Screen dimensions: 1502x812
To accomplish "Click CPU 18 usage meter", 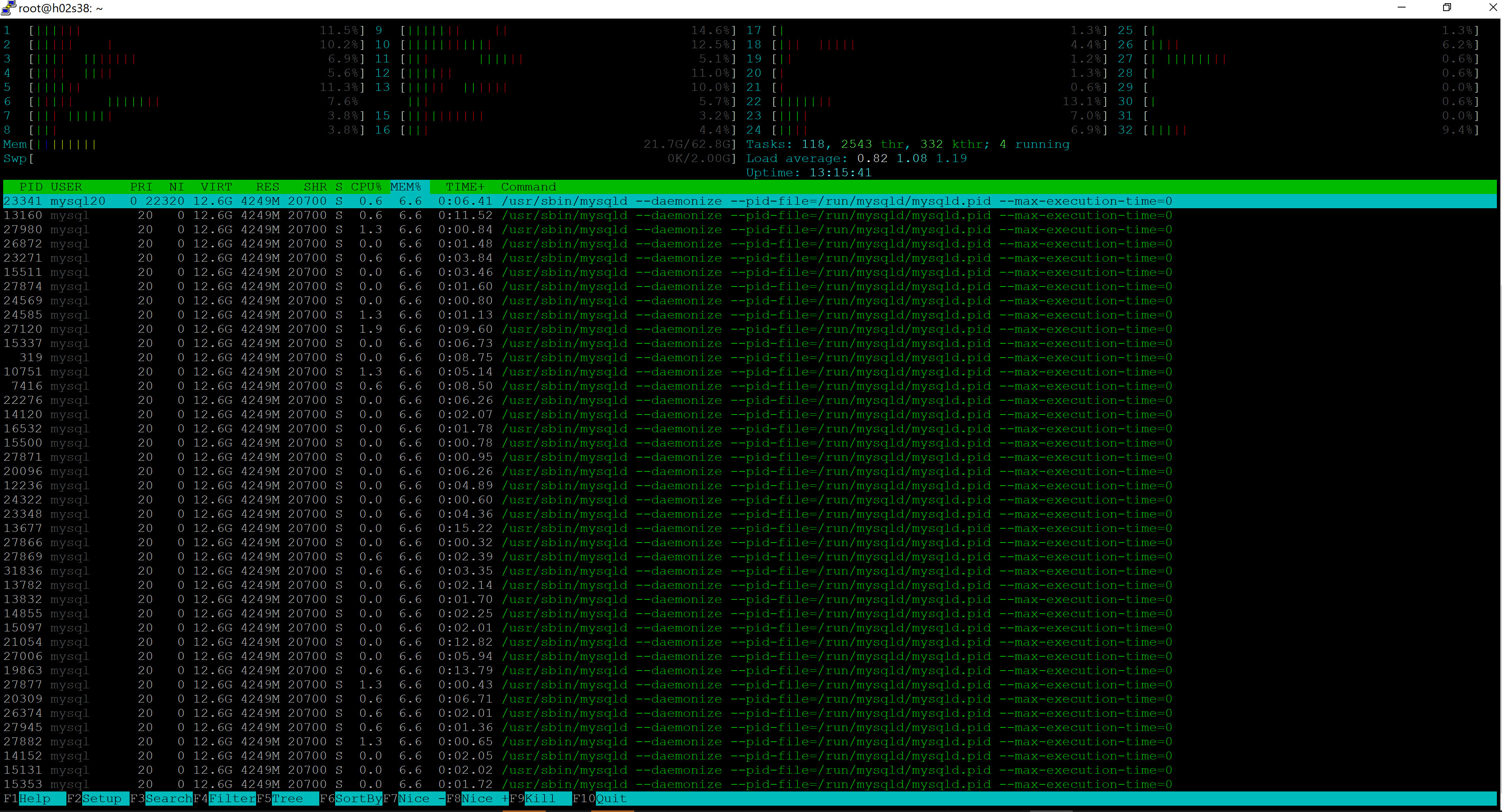I will coord(927,44).
